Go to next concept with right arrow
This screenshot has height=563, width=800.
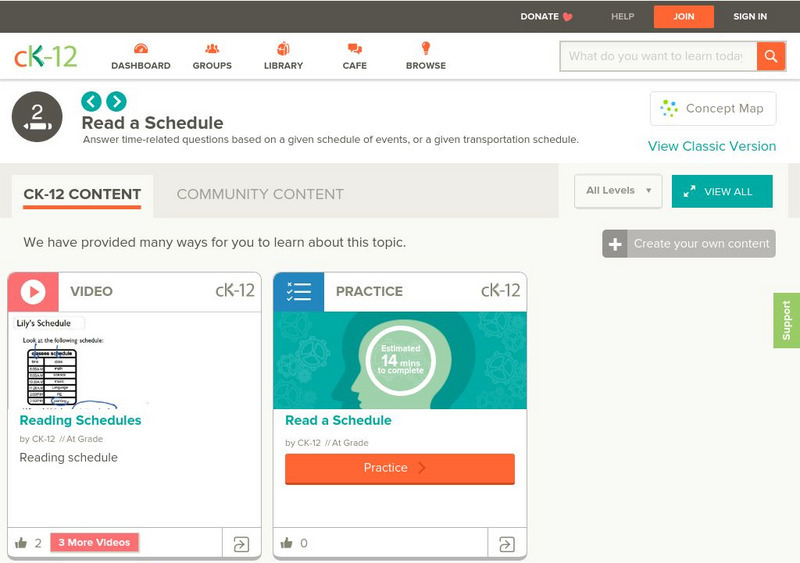pyautogui.click(x=116, y=101)
